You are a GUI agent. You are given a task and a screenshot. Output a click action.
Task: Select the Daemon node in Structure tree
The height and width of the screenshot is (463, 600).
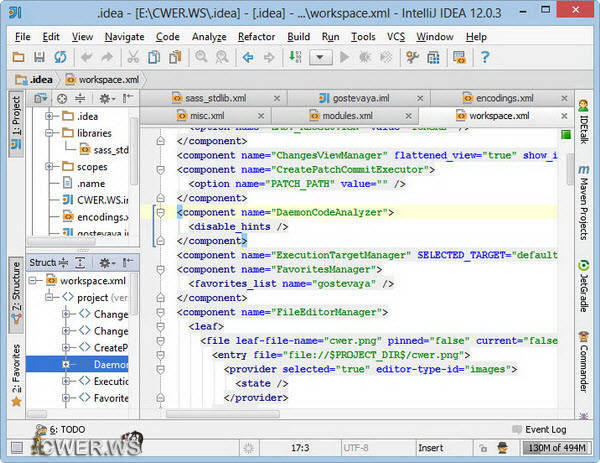[x=110, y=365]
